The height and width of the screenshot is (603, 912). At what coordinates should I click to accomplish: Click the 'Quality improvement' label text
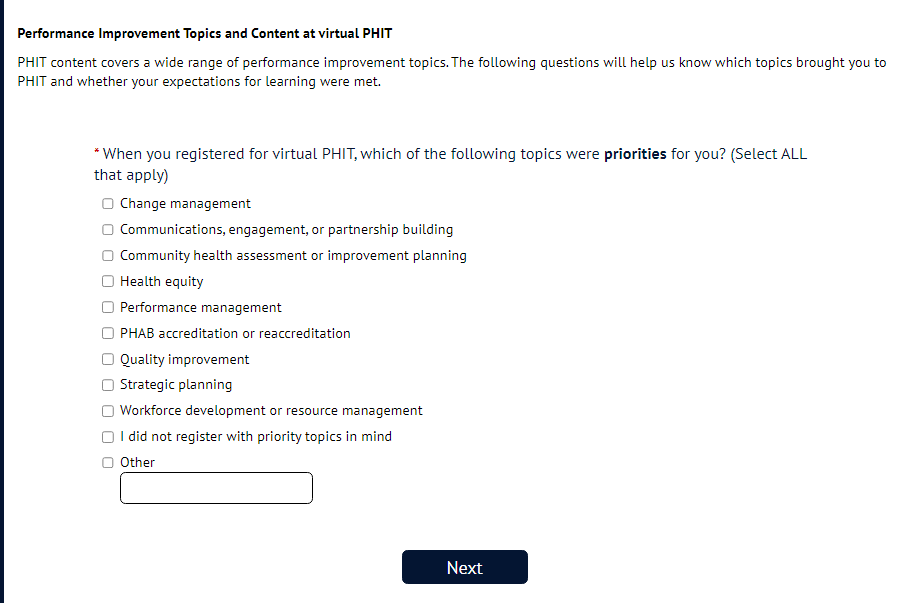(184, 360)
